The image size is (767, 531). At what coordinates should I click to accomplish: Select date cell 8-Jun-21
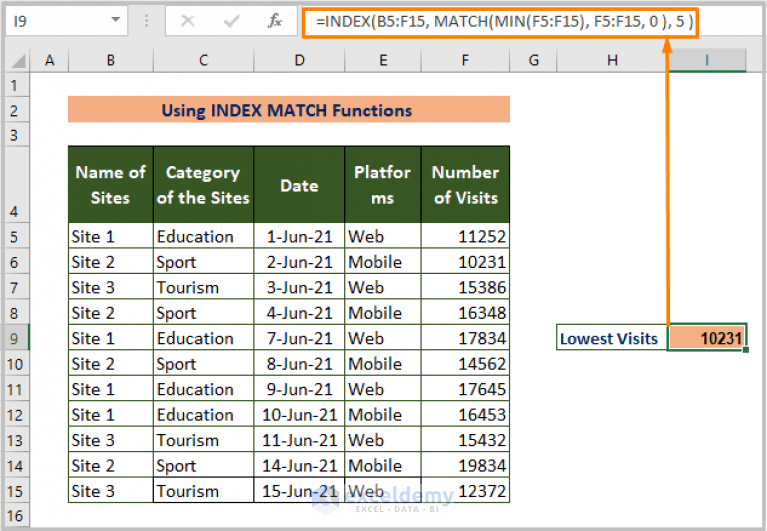point(299,363)
